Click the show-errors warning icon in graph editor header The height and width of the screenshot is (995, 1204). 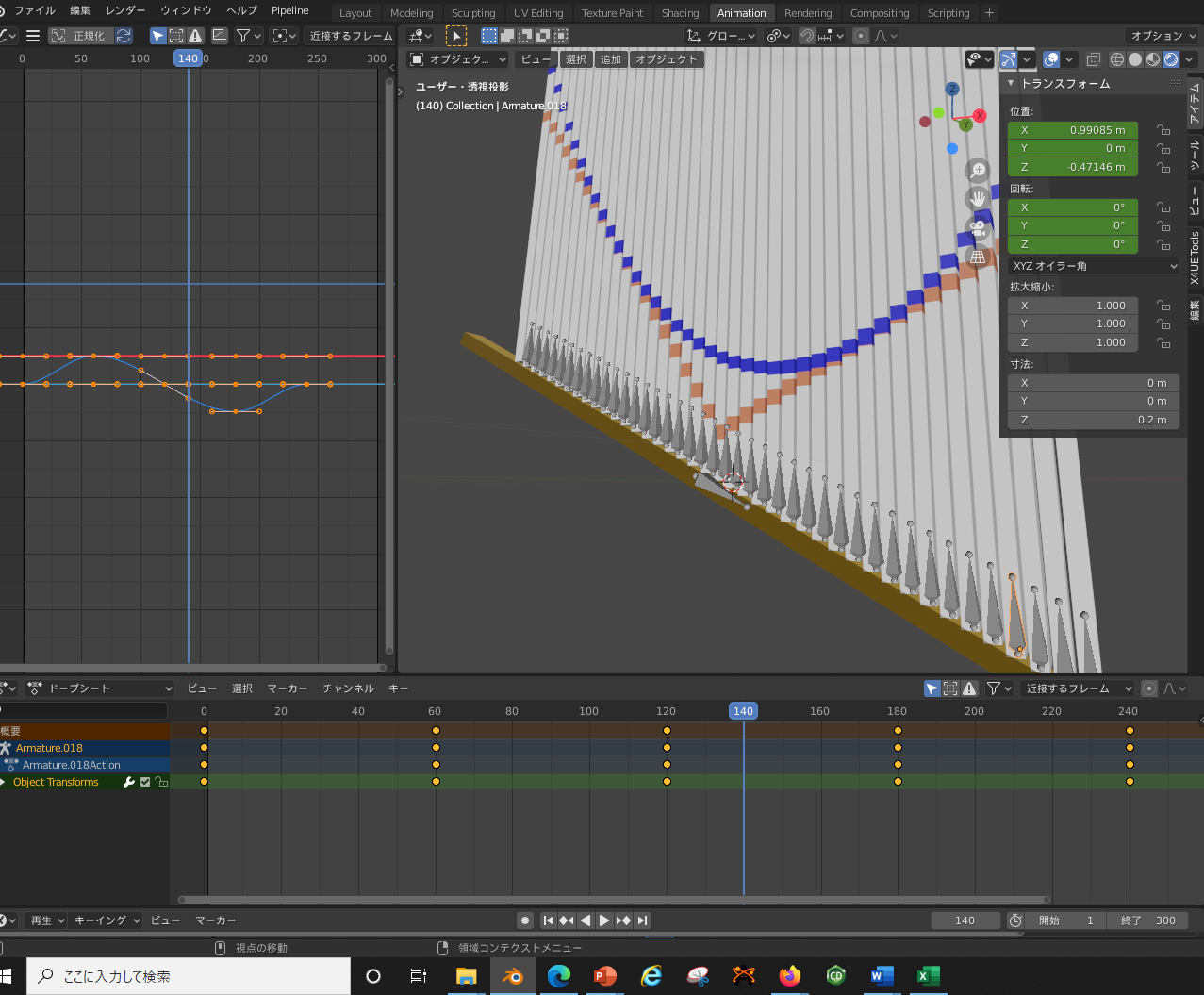pyautogui.click(x=196, y=35)
